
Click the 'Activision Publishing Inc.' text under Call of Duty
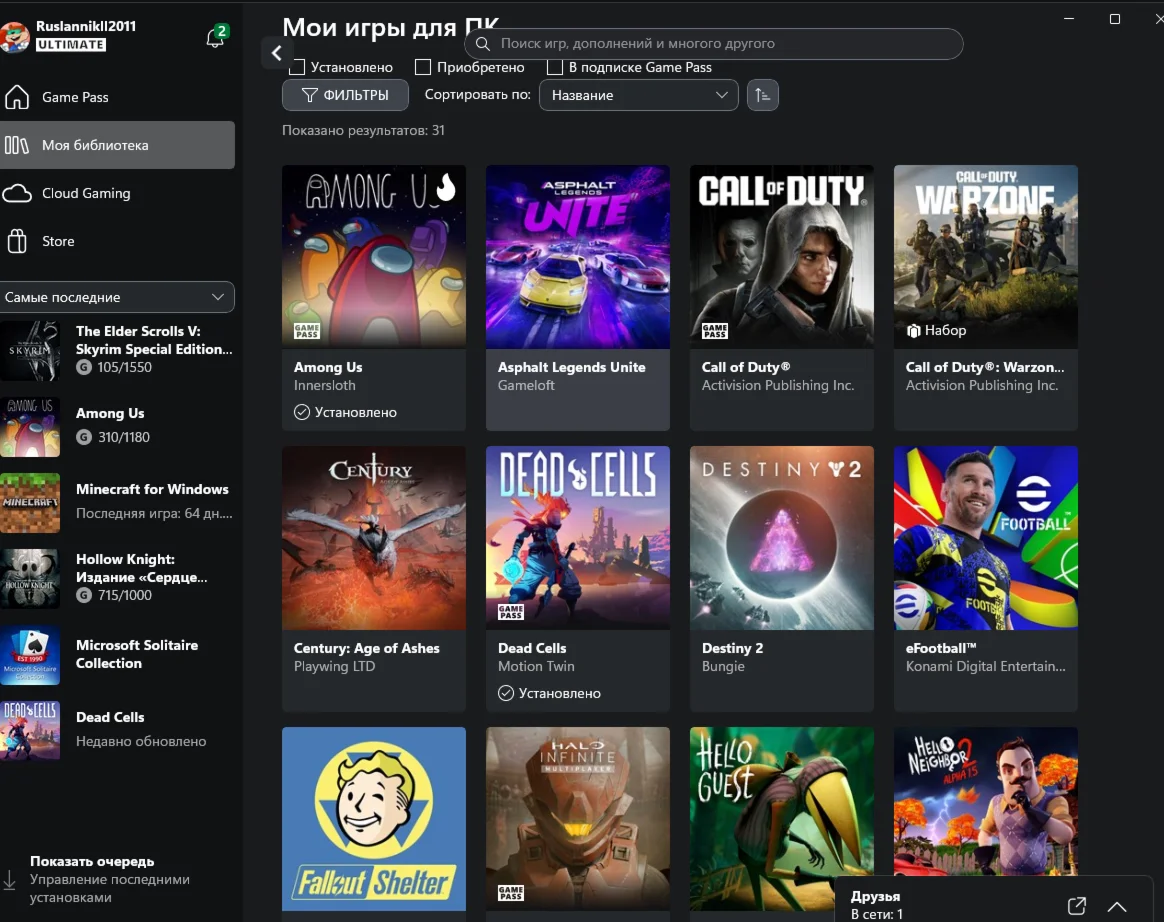click(x=778, y=385)
